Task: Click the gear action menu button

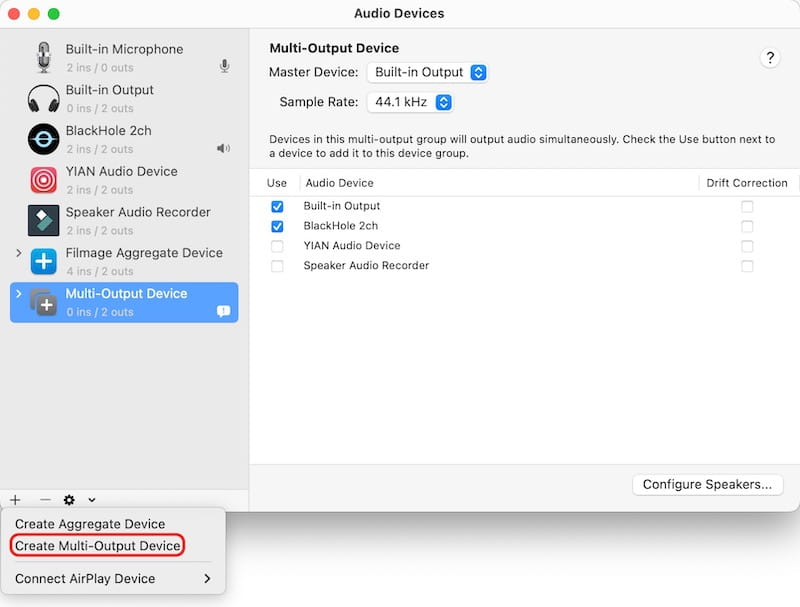Action: click(x=70, y=500)
